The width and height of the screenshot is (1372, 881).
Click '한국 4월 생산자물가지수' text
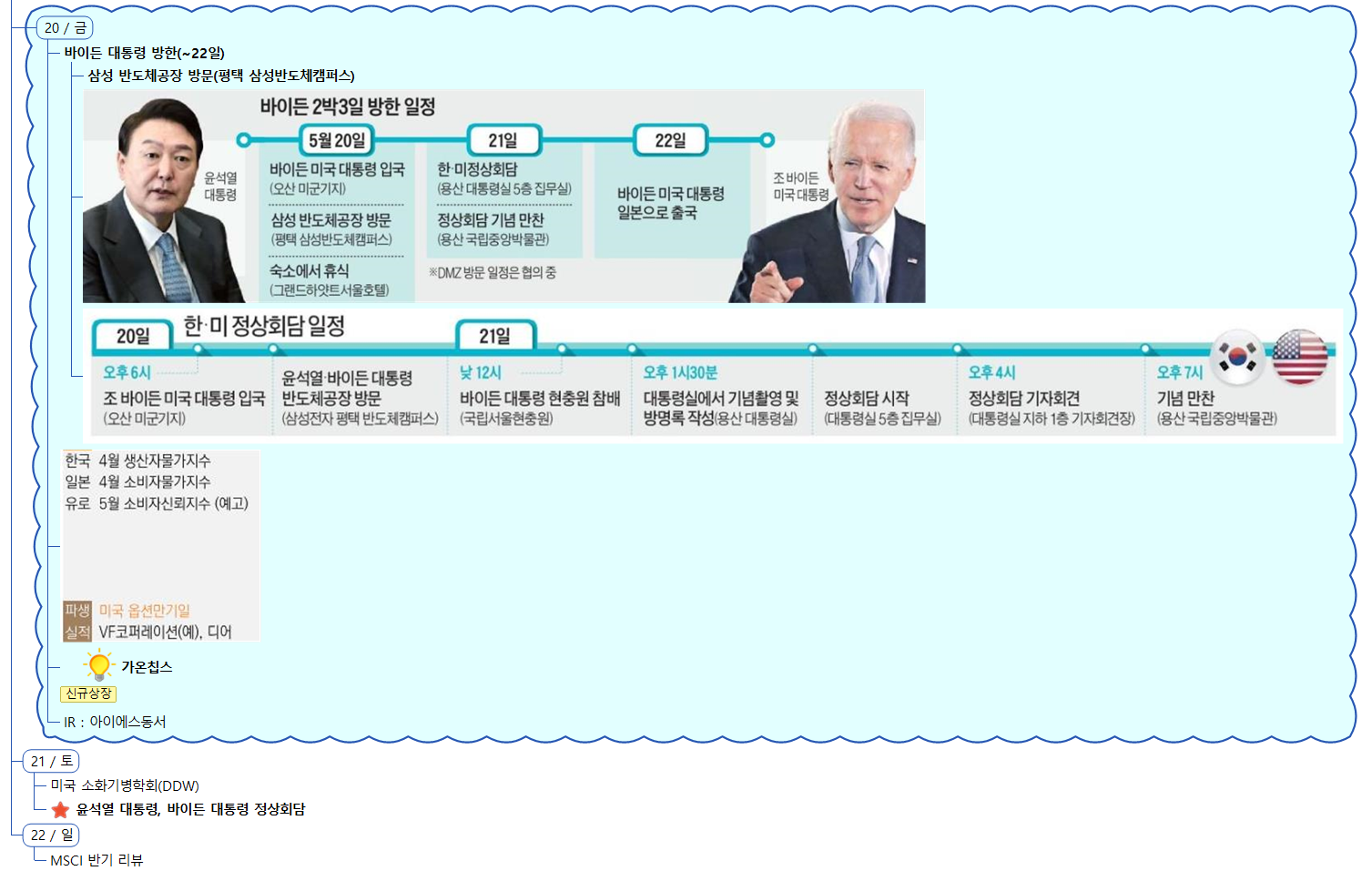tap(137, 461)
